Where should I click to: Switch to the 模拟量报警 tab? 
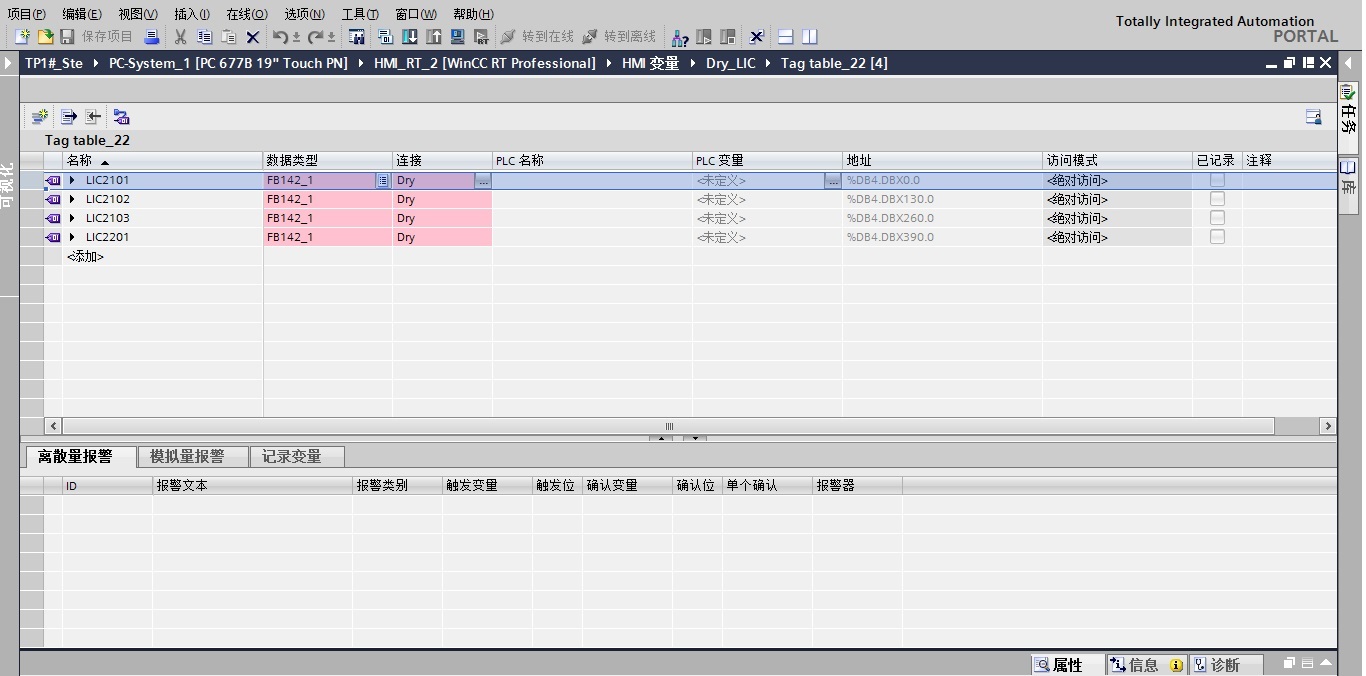193,457
